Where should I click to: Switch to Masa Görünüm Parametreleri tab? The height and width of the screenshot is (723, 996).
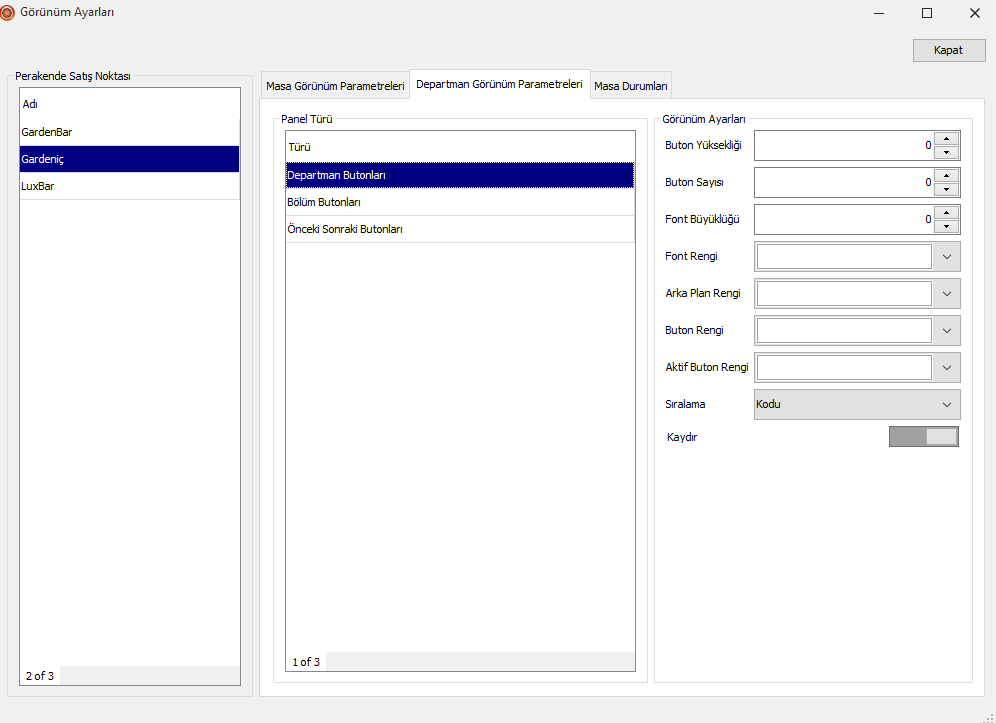335,86
